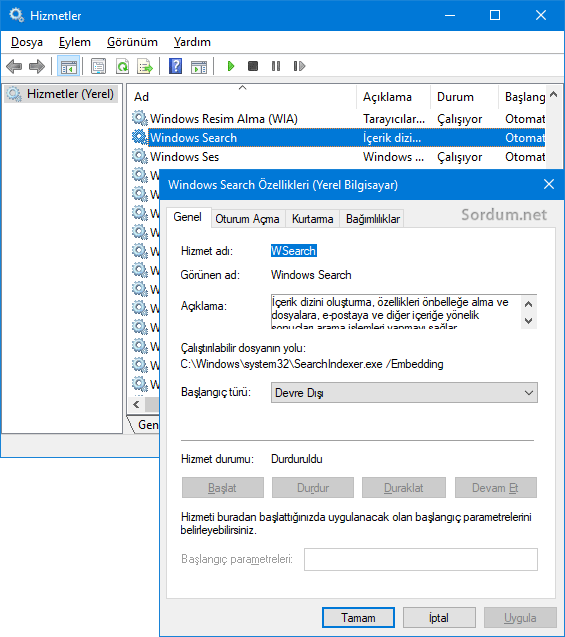The image size is (565, 637).
Task: Sort by the Başlangıç column header
Action: [524, 97]
